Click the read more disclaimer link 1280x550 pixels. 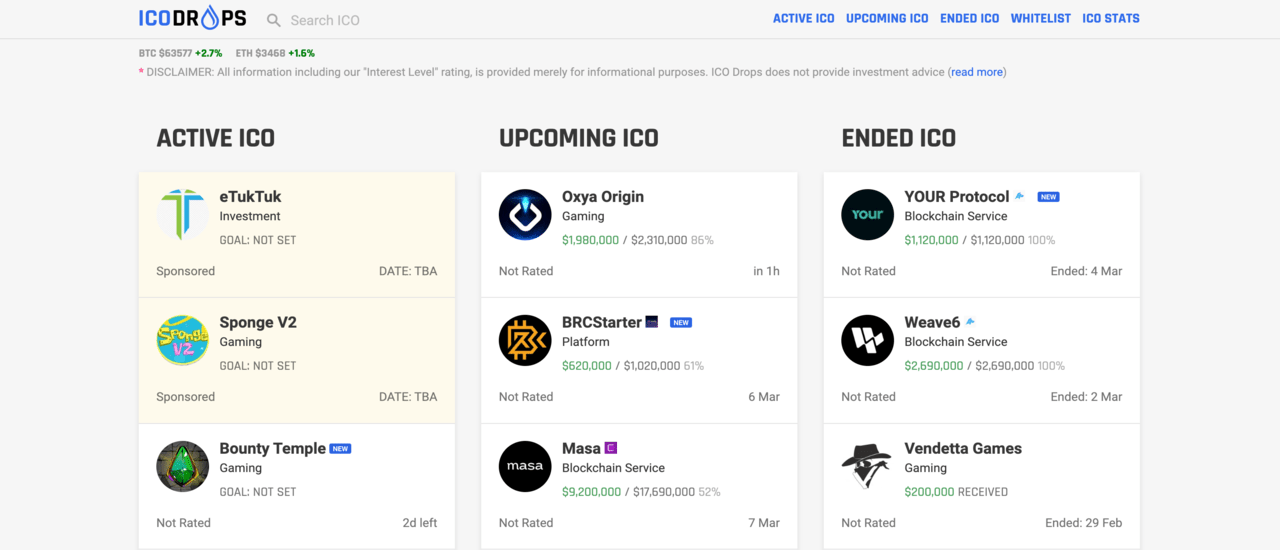(977, 72)
